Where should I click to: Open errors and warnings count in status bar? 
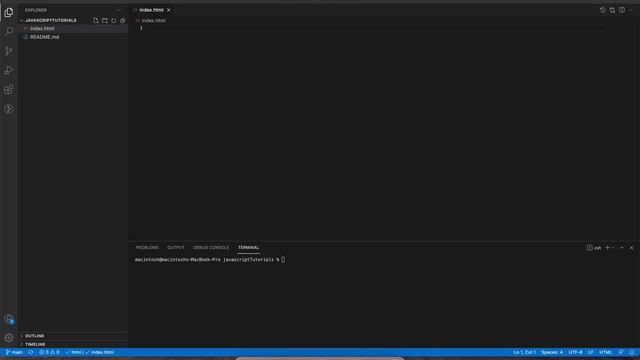coord(49,352)
